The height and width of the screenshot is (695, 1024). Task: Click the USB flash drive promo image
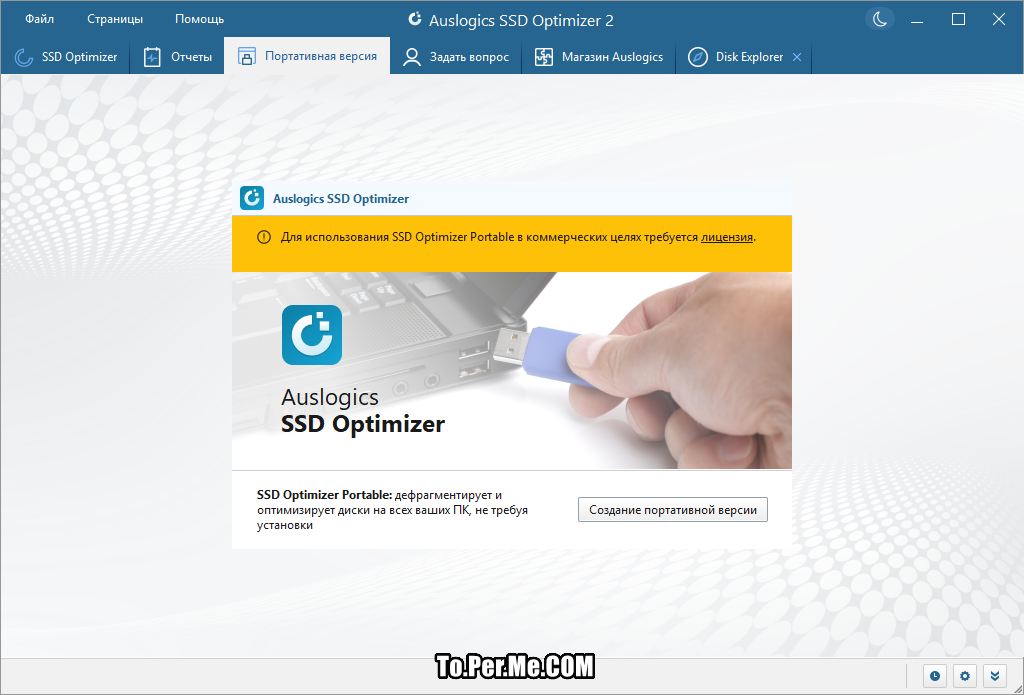pos(511,370)
